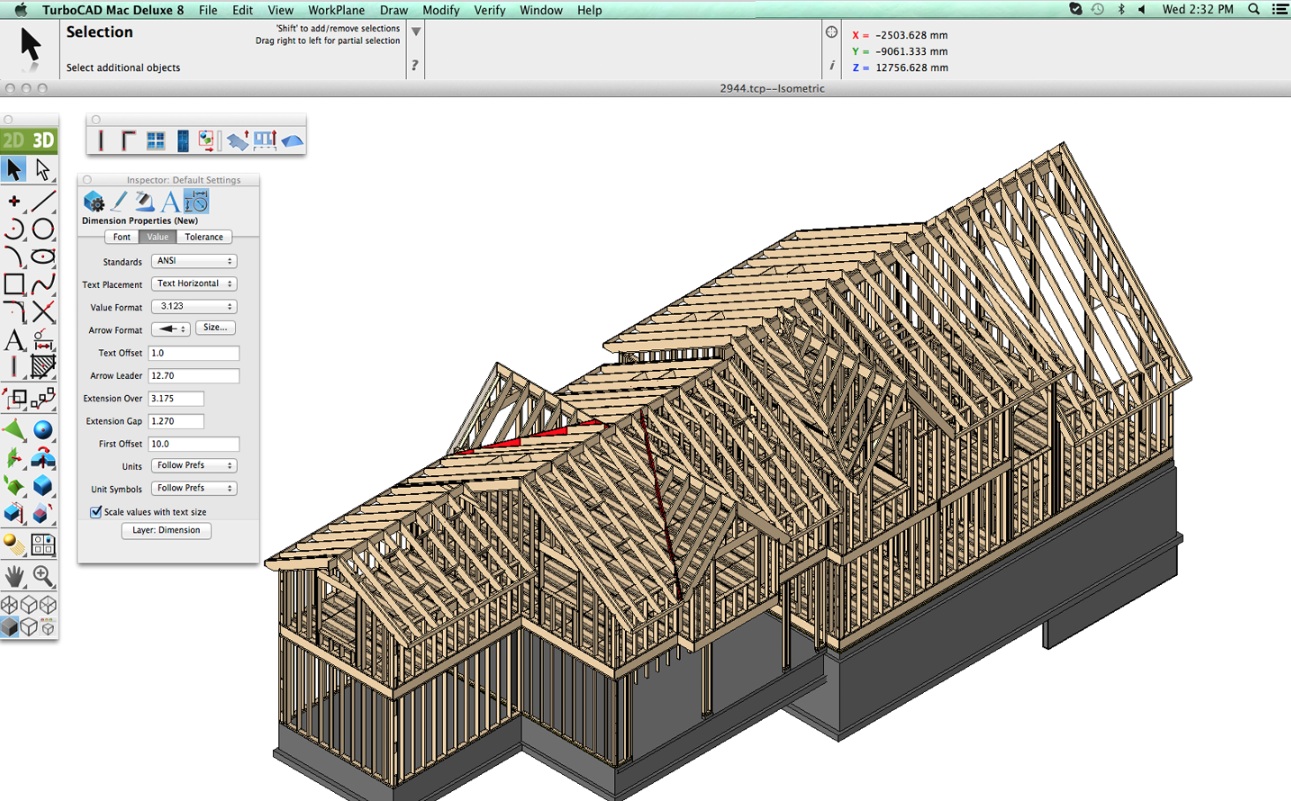Viewport: 1291px width, 801px height.
Task: Select the Line drawing tool
Action: pos(43,201)
